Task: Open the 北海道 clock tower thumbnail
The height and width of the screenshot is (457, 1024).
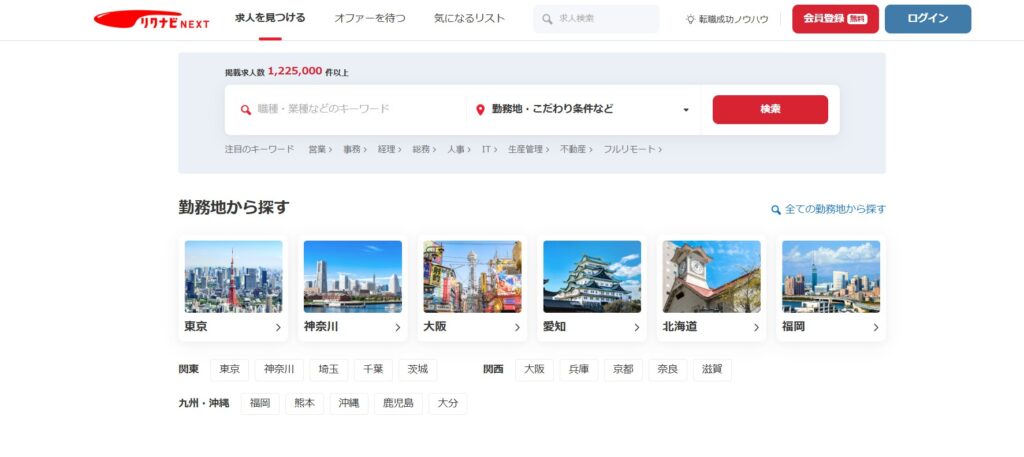Action: click(x=712, y=277)
